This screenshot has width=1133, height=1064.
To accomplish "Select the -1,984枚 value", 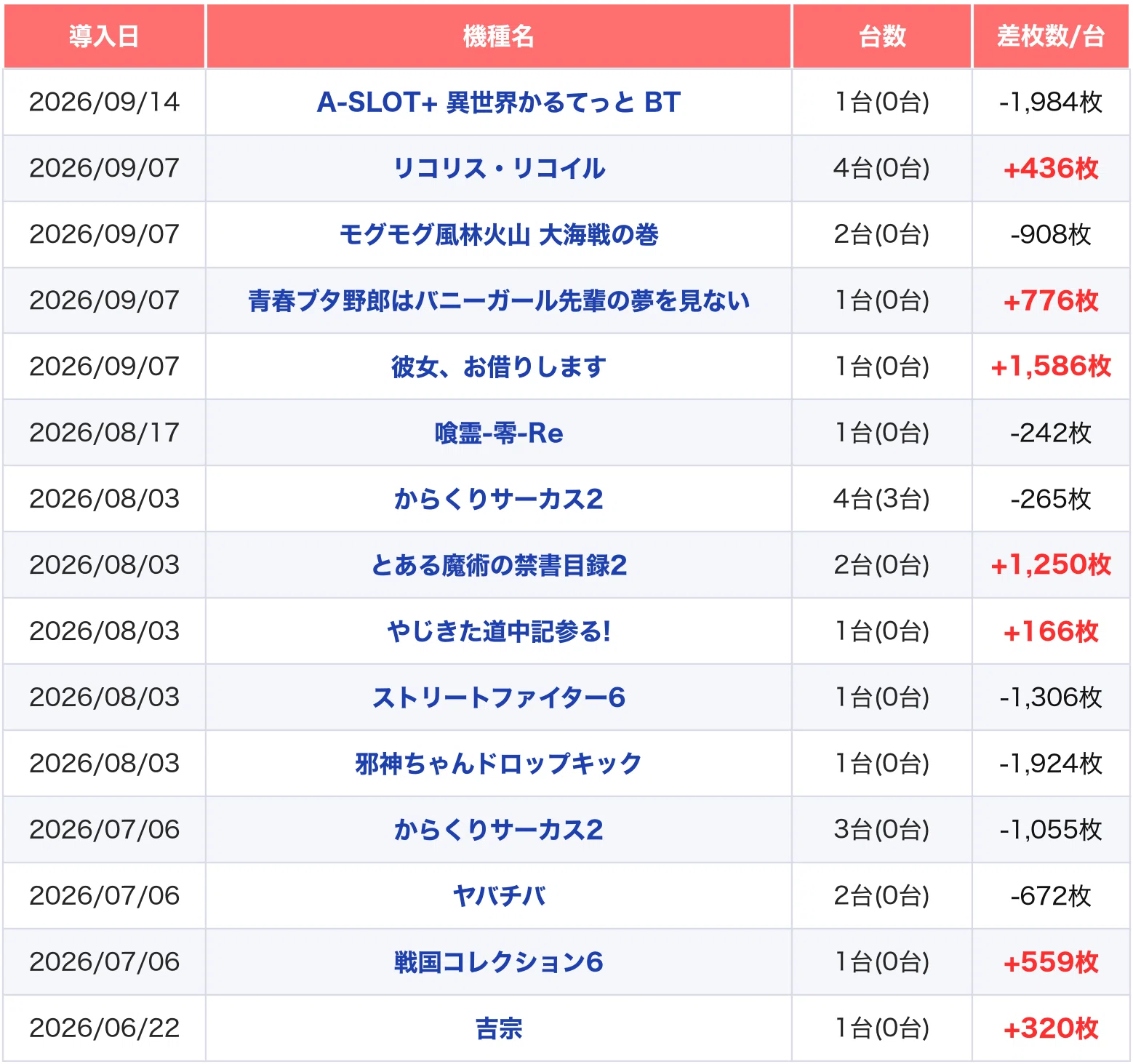I will pos(1051,103).
